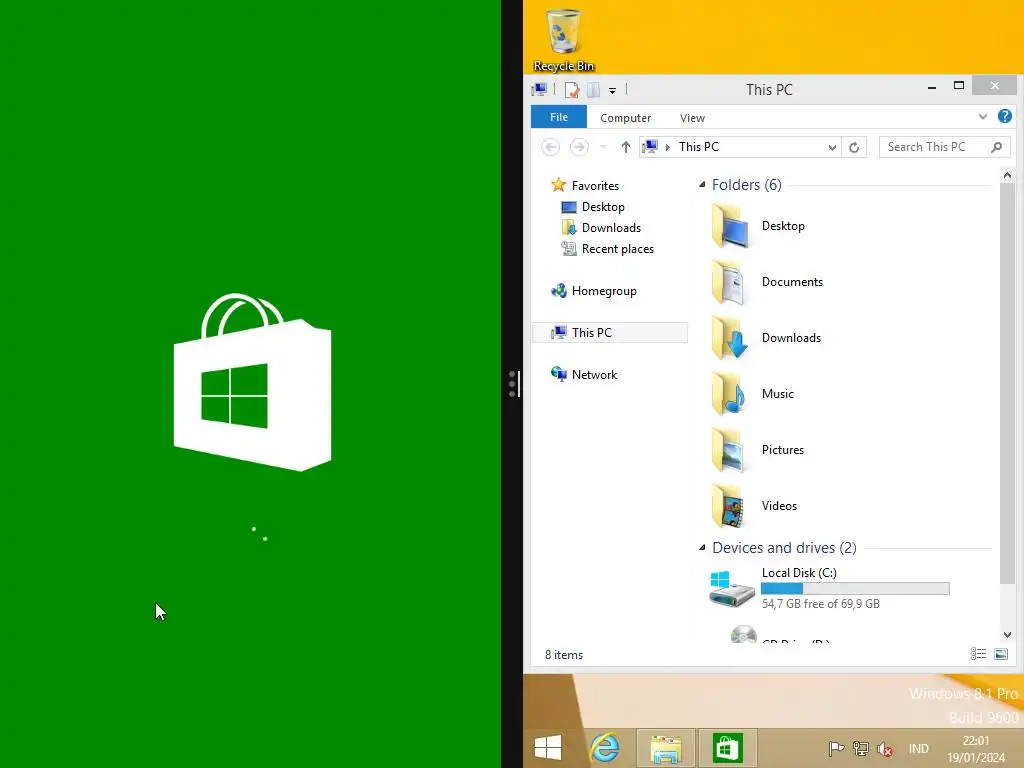Screen dimensions: 1024x768
Task: Click the search magnifier icon
Action: click(997, 147)
